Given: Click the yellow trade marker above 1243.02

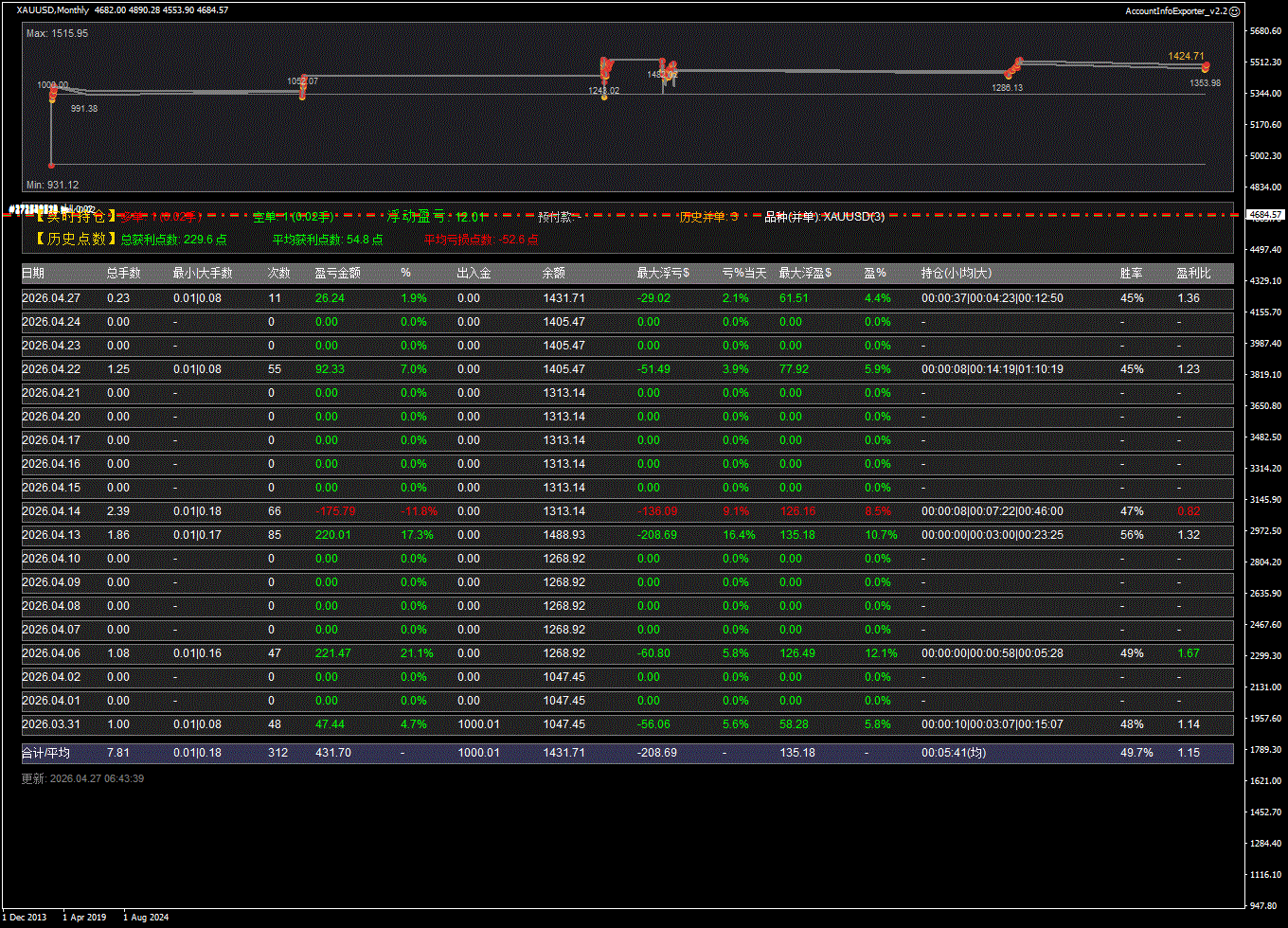Looking at the screenshot, I should click(x=604, y=97).
